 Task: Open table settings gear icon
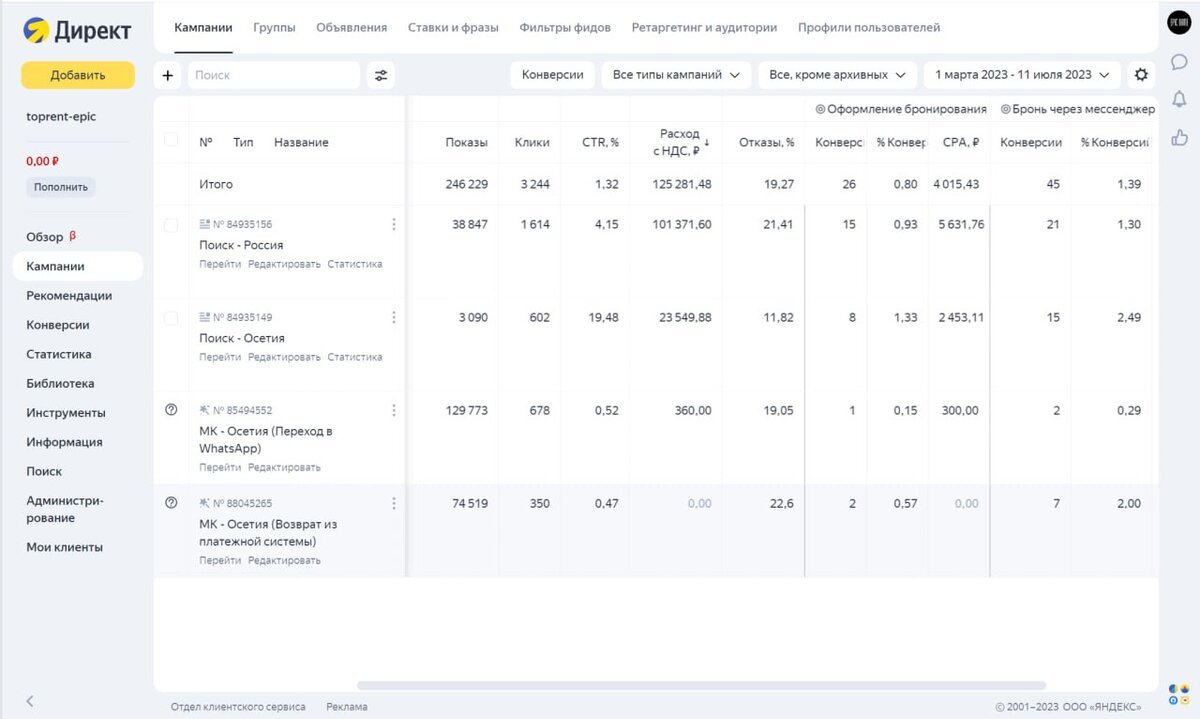1141,75
